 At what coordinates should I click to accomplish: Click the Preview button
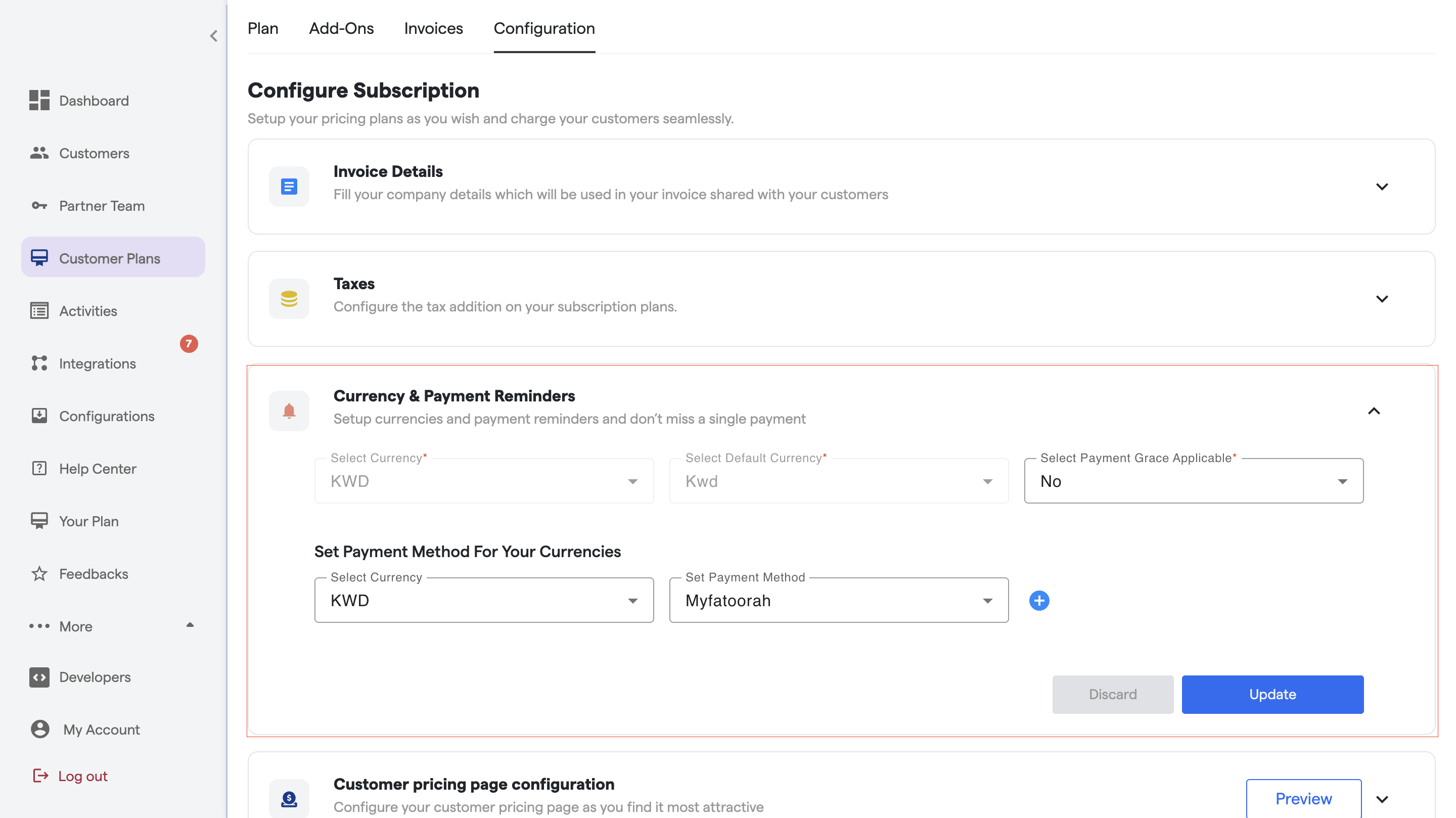(1303, 798)
